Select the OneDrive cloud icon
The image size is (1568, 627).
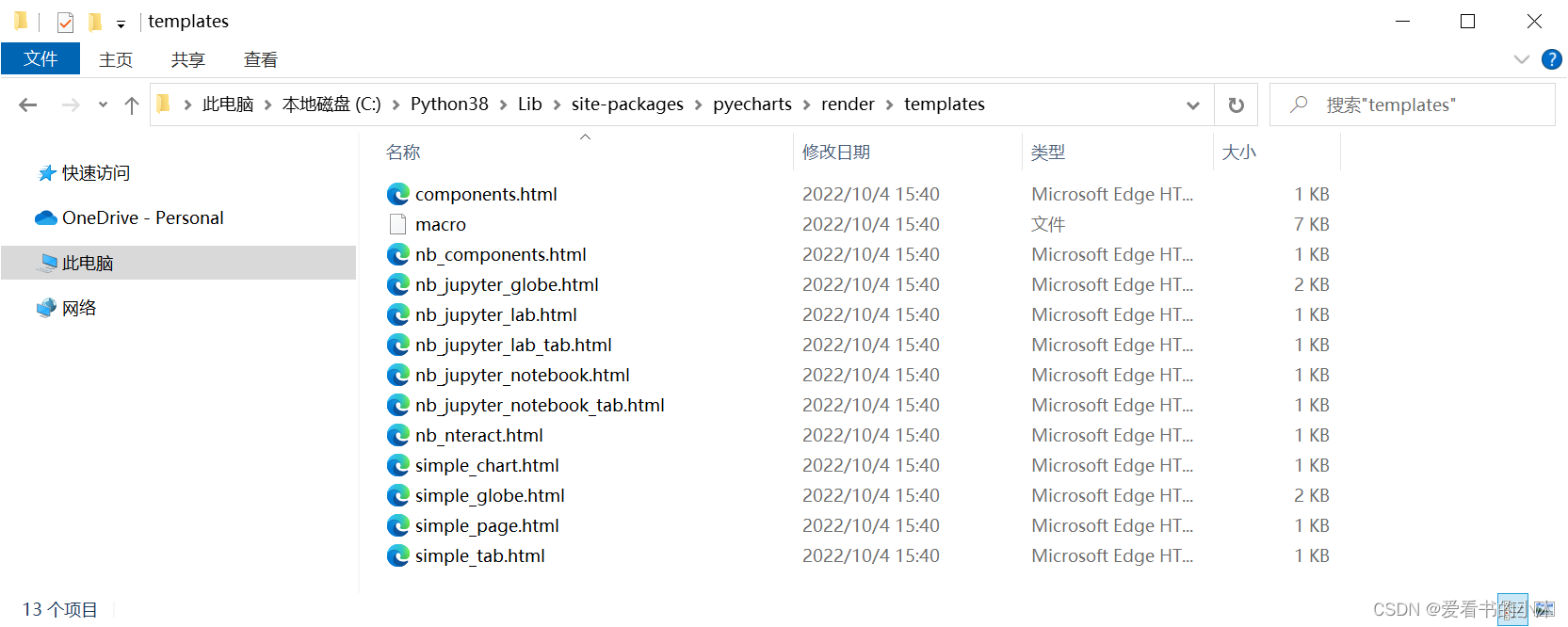(x=46, y=218)
